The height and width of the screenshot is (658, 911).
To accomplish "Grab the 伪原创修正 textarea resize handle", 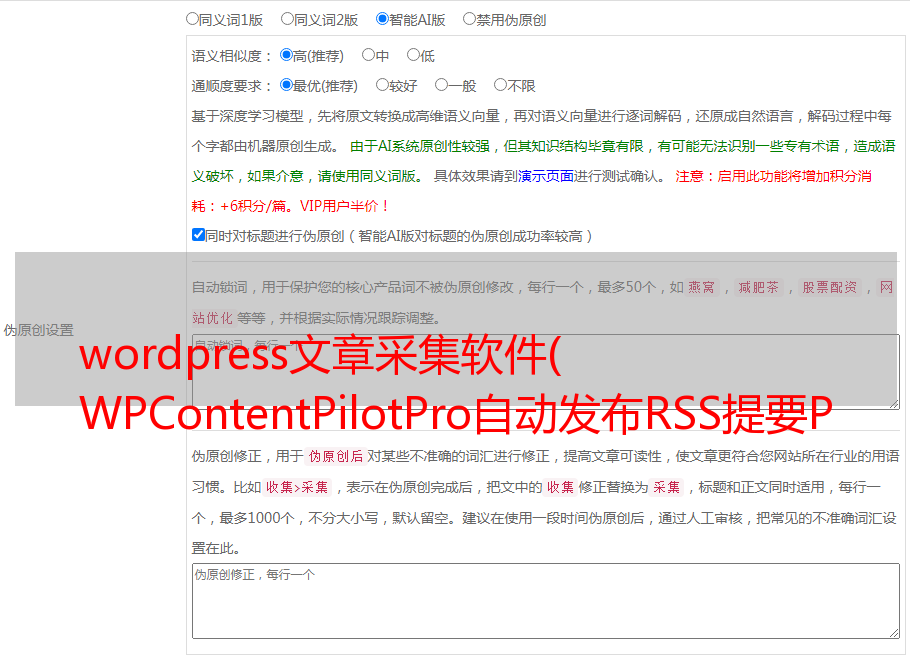I will coord(894,633).
